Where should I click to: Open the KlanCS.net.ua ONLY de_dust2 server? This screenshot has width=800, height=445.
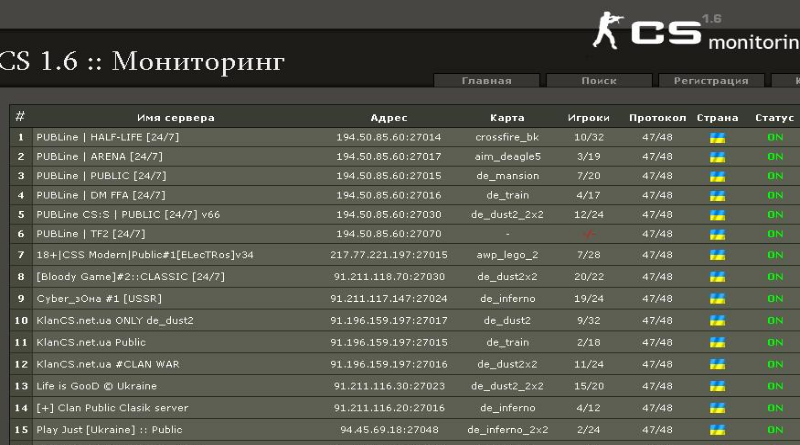[115, 320]
